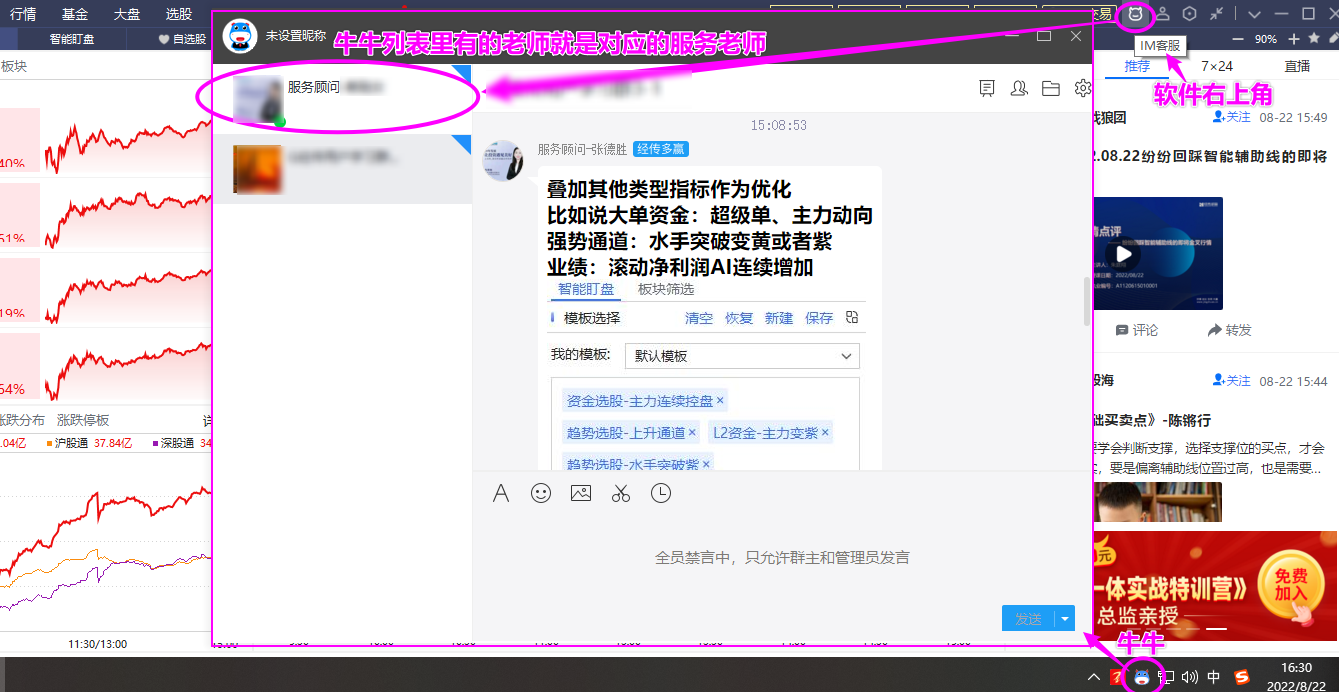Open the IM客服 bull icon in title bar
Image resolution: width=1339 pixels, height=692 pixels.
point(1135,14)
